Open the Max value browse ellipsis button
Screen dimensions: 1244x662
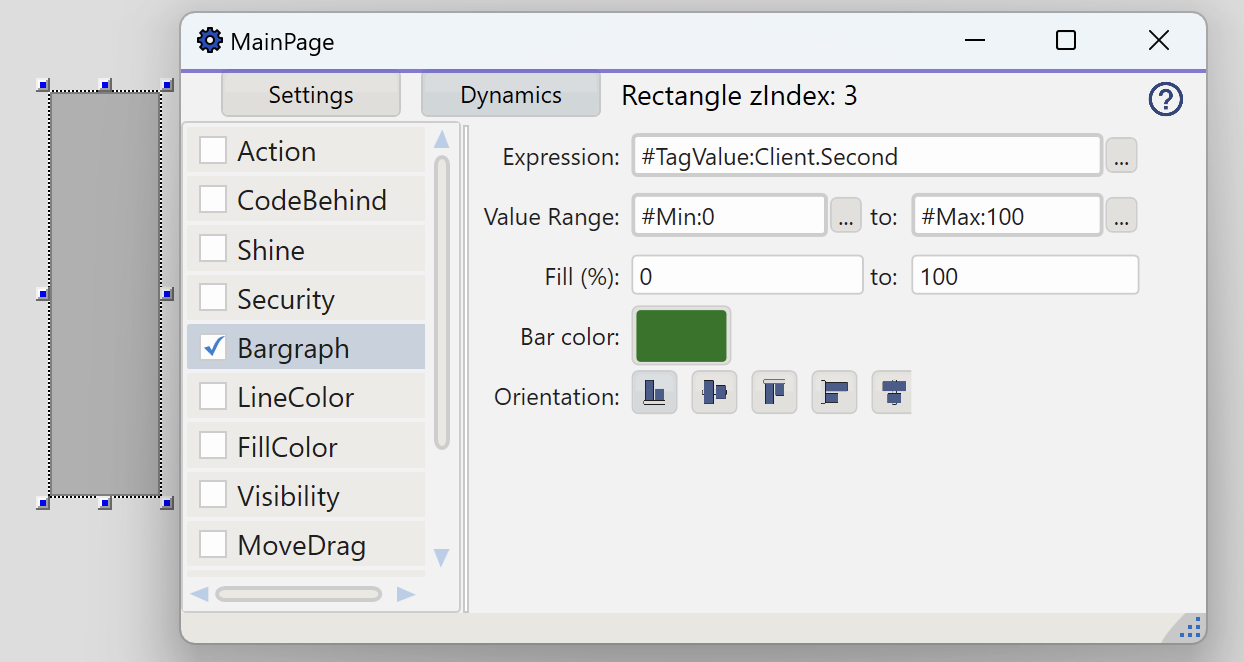click(1121, 216)
